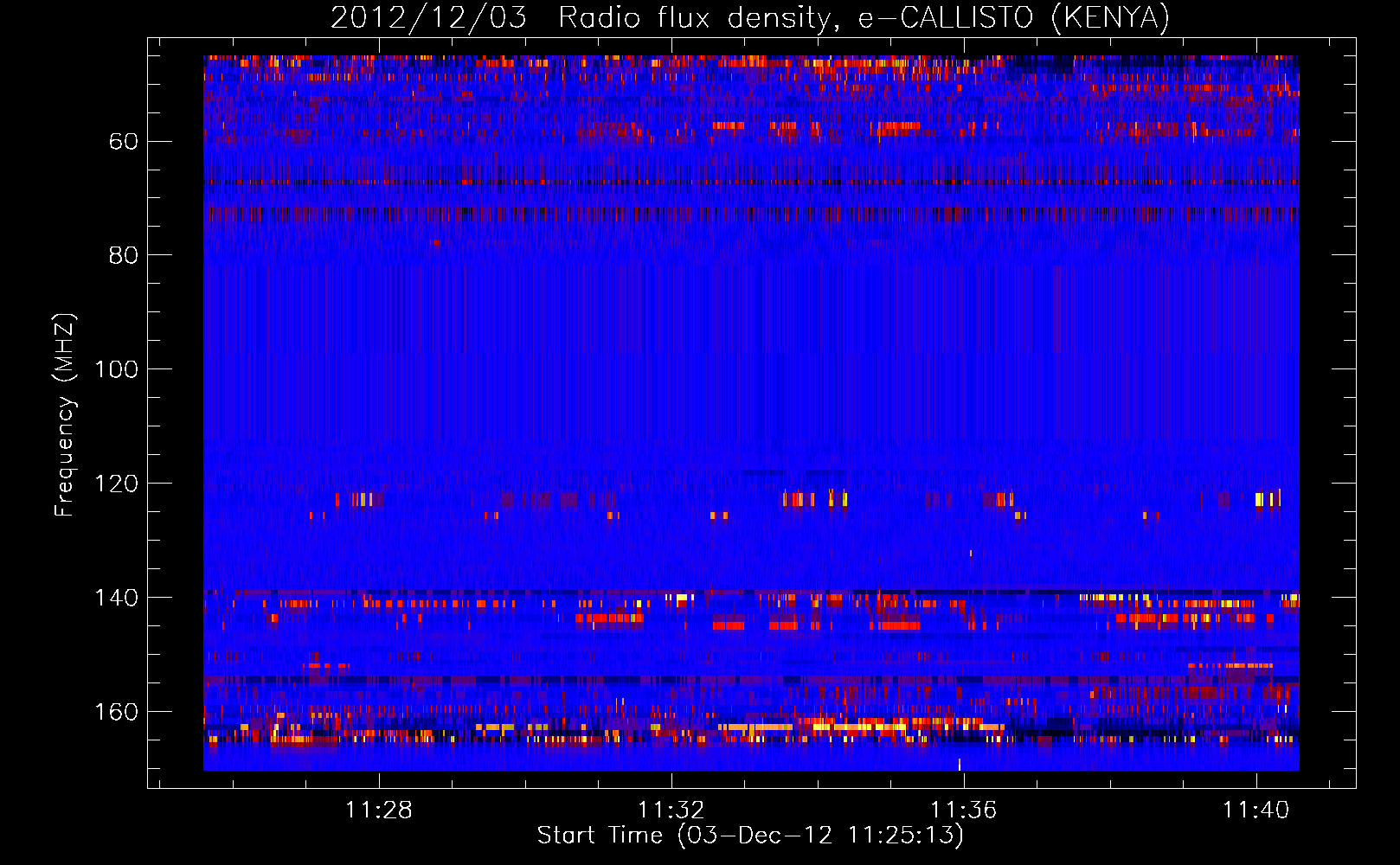
Task: Click the plot title mentioning e-CALLISTO (KENYA)
Action: click(x=750, y=17)
